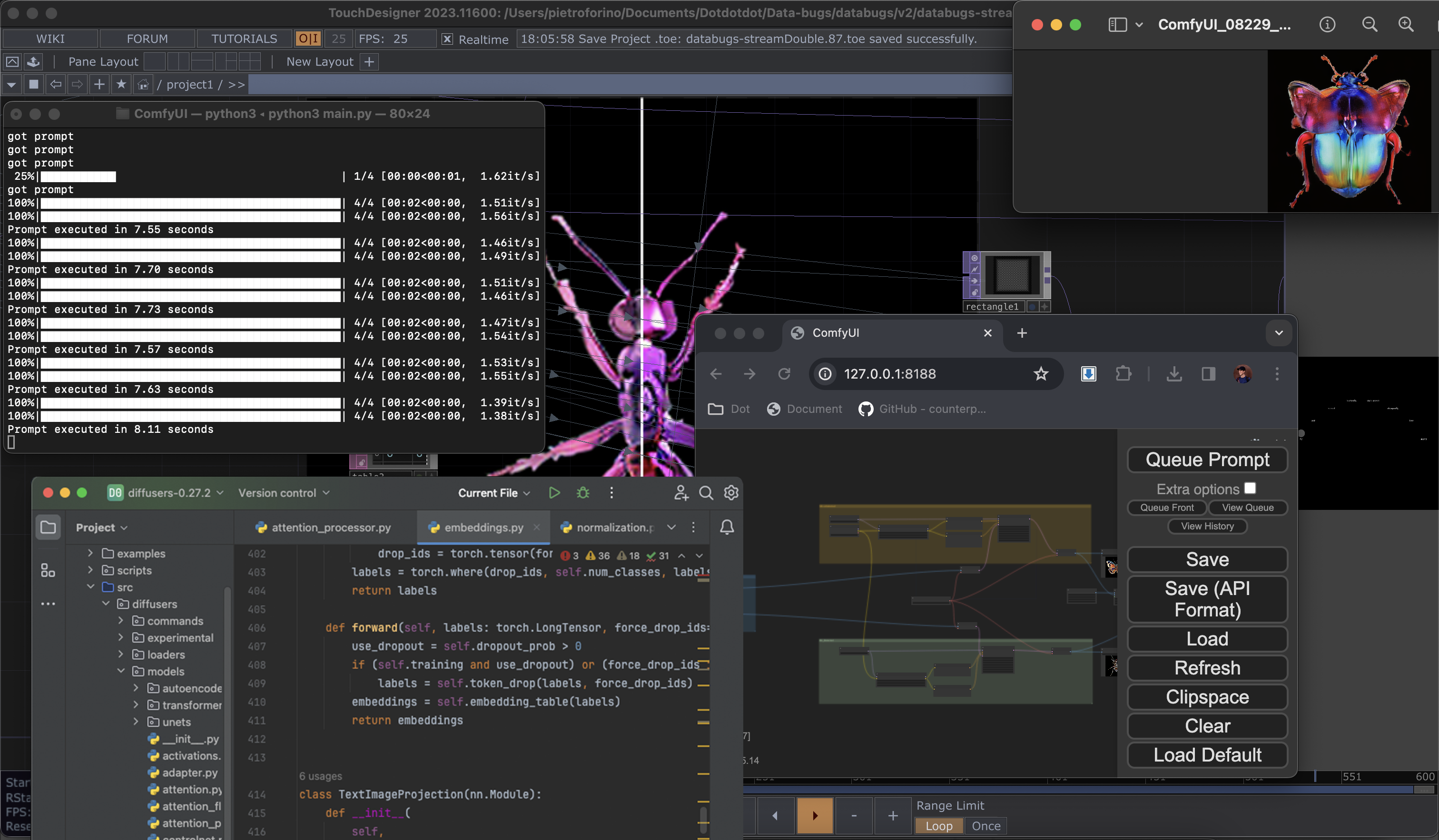Open the Structure tool window icon
The height and width of the screenshot is (840, 1439).
48,570
